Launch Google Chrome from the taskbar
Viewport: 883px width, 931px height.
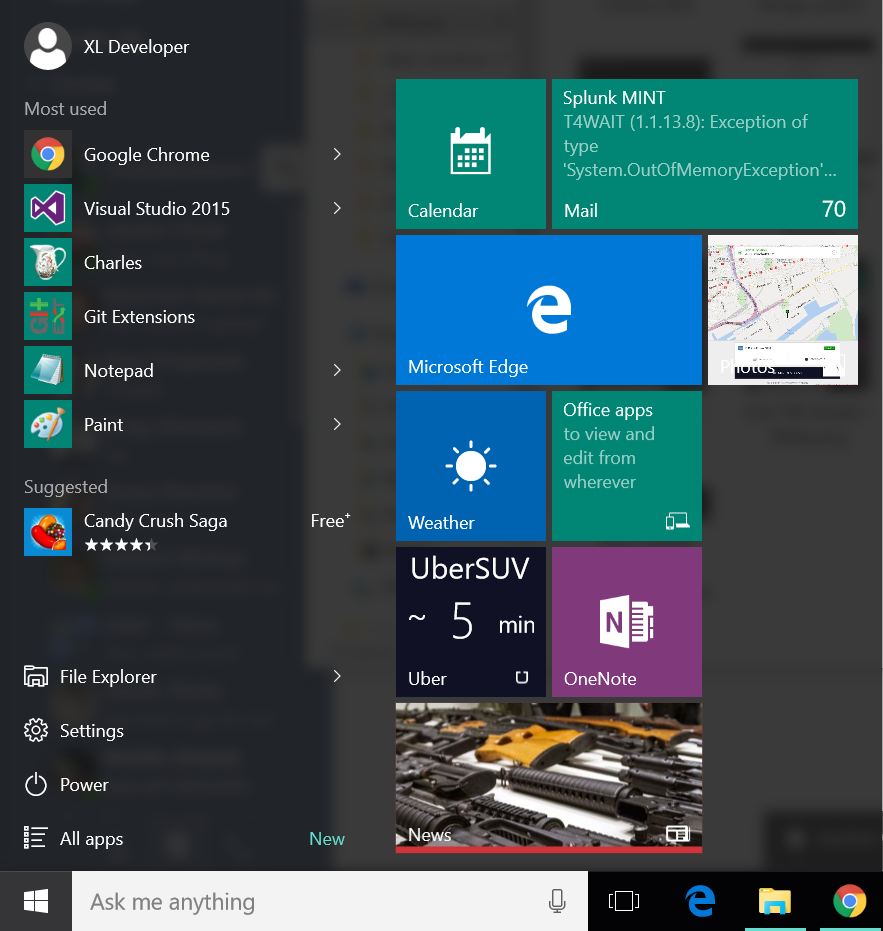coord(849,901)
